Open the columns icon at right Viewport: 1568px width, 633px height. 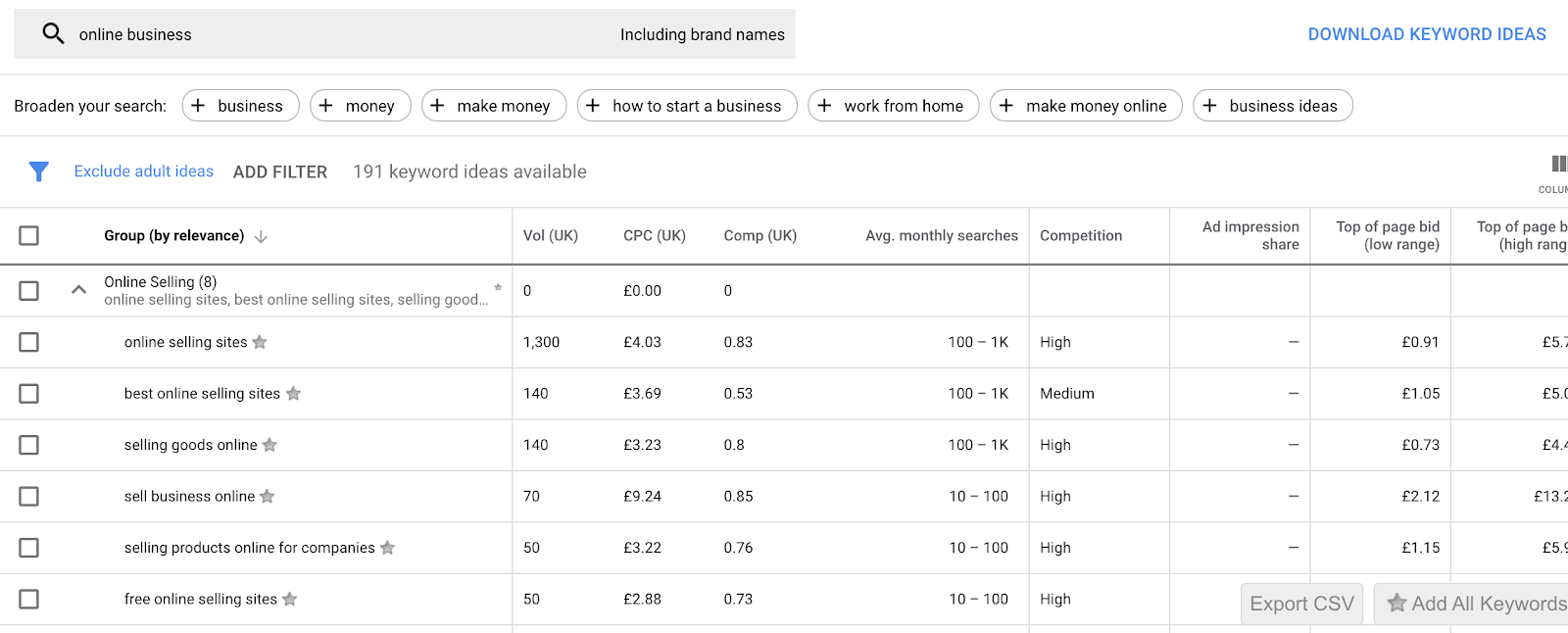pos(1558,165)
